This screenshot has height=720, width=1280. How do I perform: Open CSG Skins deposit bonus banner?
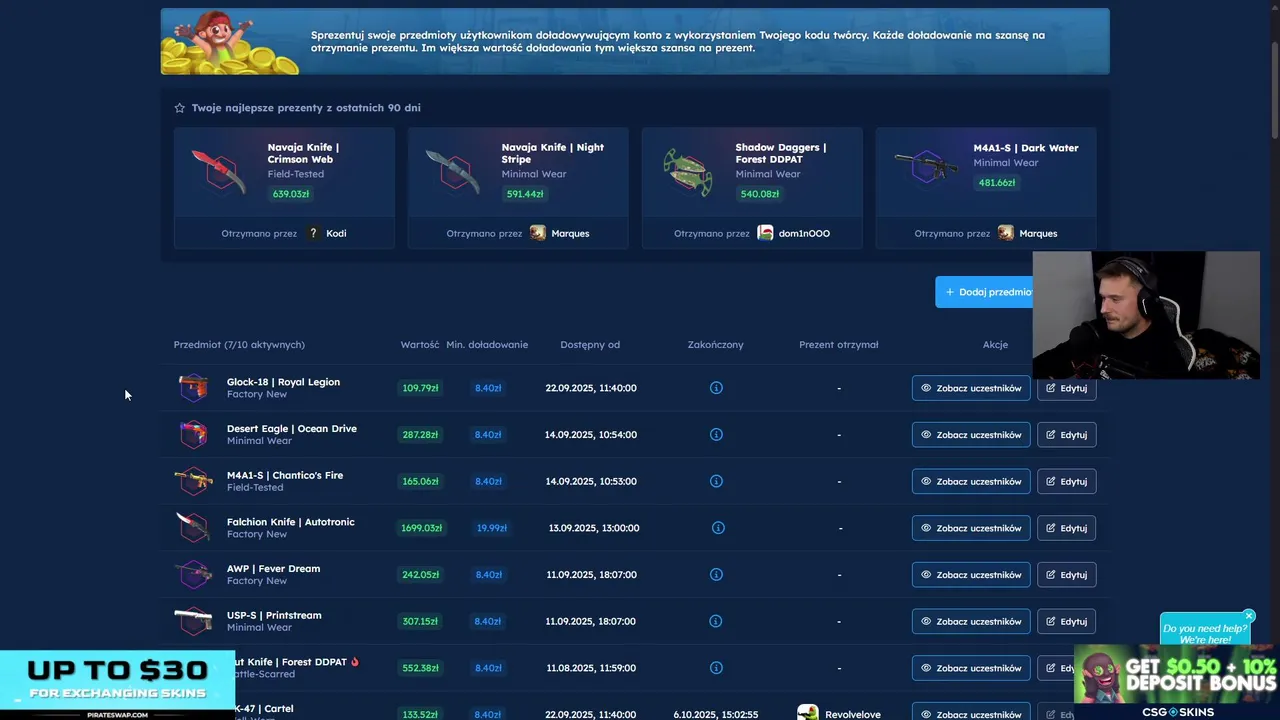pos(1176,683)
